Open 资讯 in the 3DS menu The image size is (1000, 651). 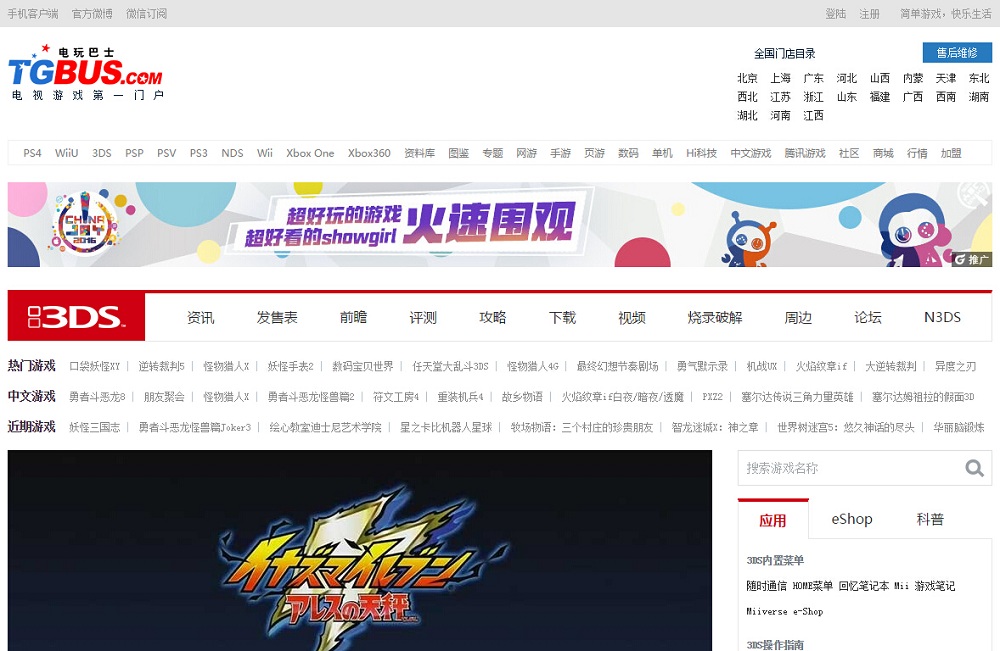point(200,318)
